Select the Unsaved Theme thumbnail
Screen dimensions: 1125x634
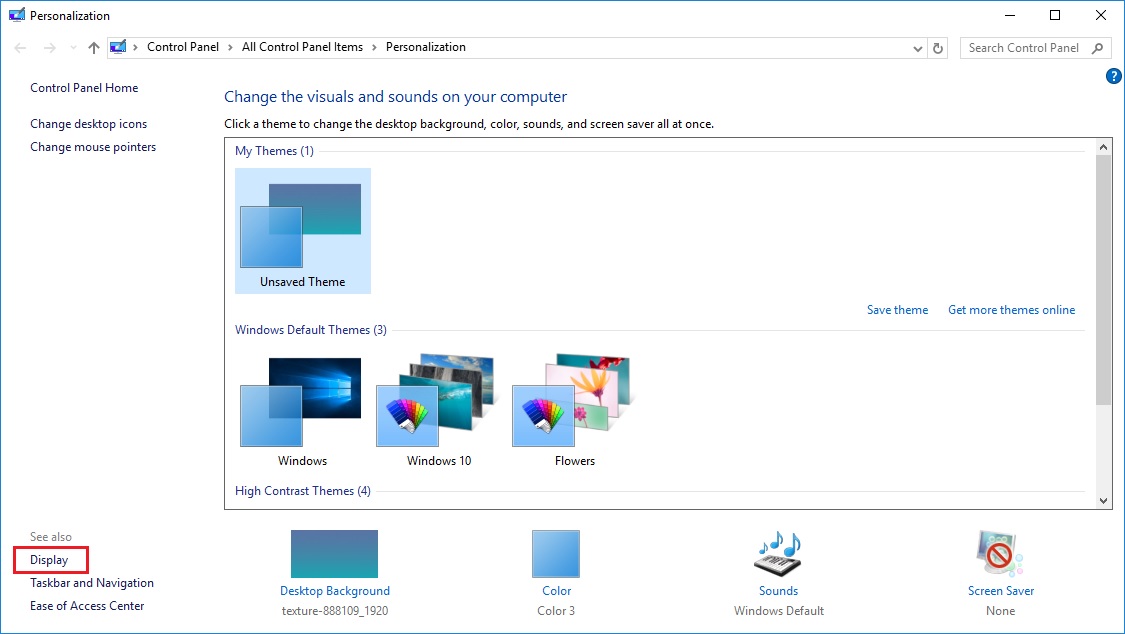tap(303, 231)
